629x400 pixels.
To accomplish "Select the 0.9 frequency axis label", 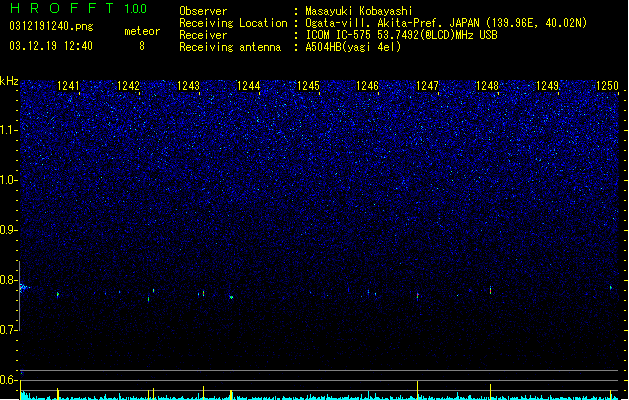I will [x=9, y=230].
